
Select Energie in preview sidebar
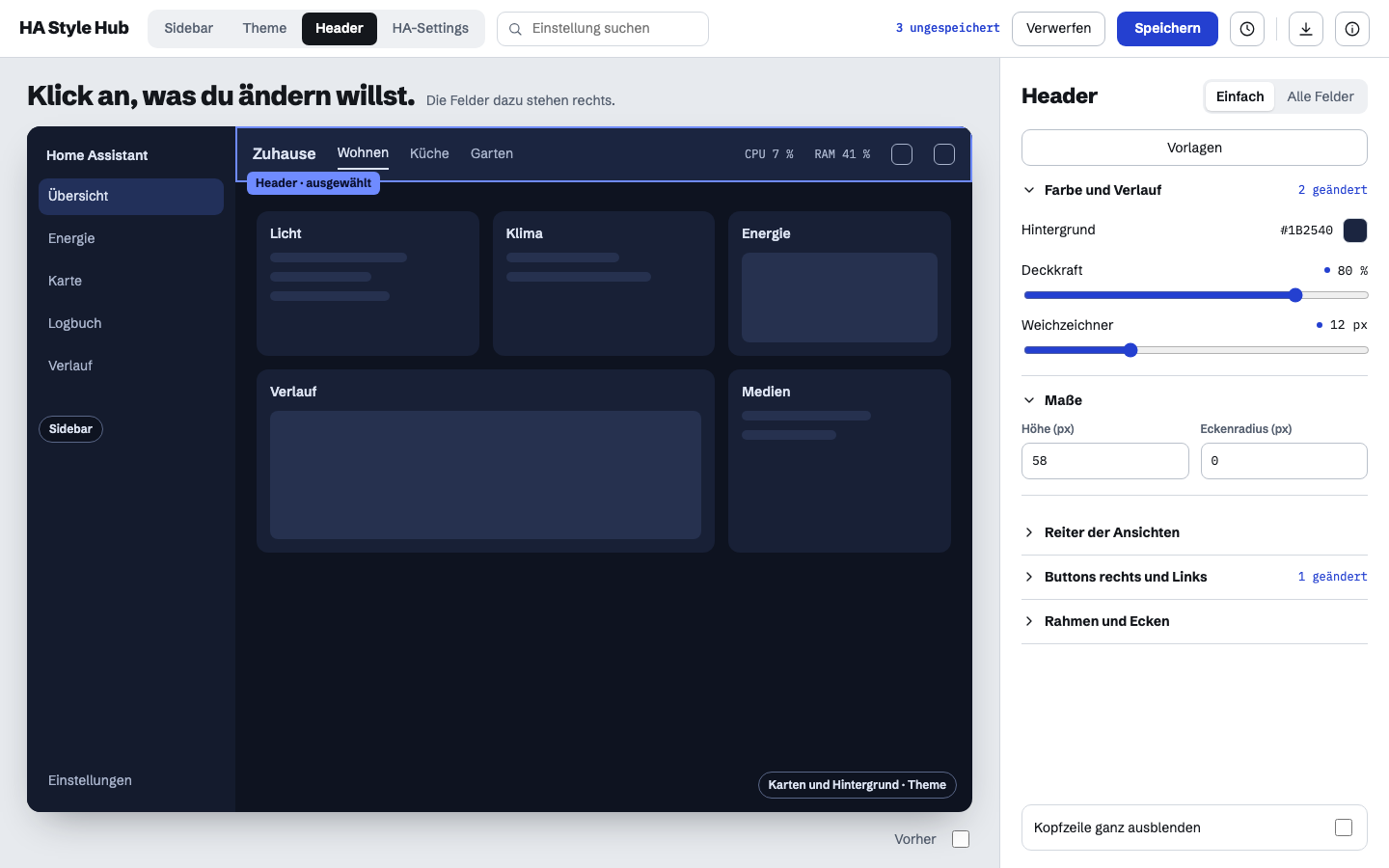tap(131, 238)
